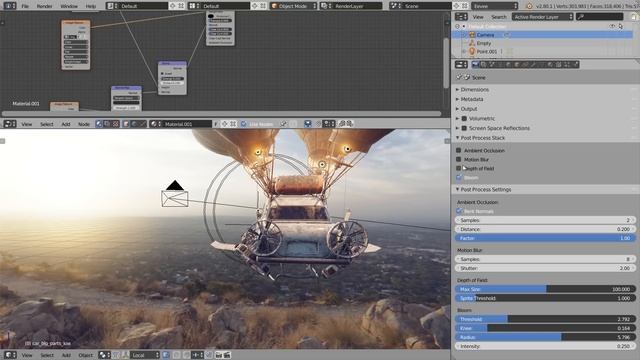Open the properties editor type icon
The width and height of the screenshot is (640, 360).
click(461, 64)
